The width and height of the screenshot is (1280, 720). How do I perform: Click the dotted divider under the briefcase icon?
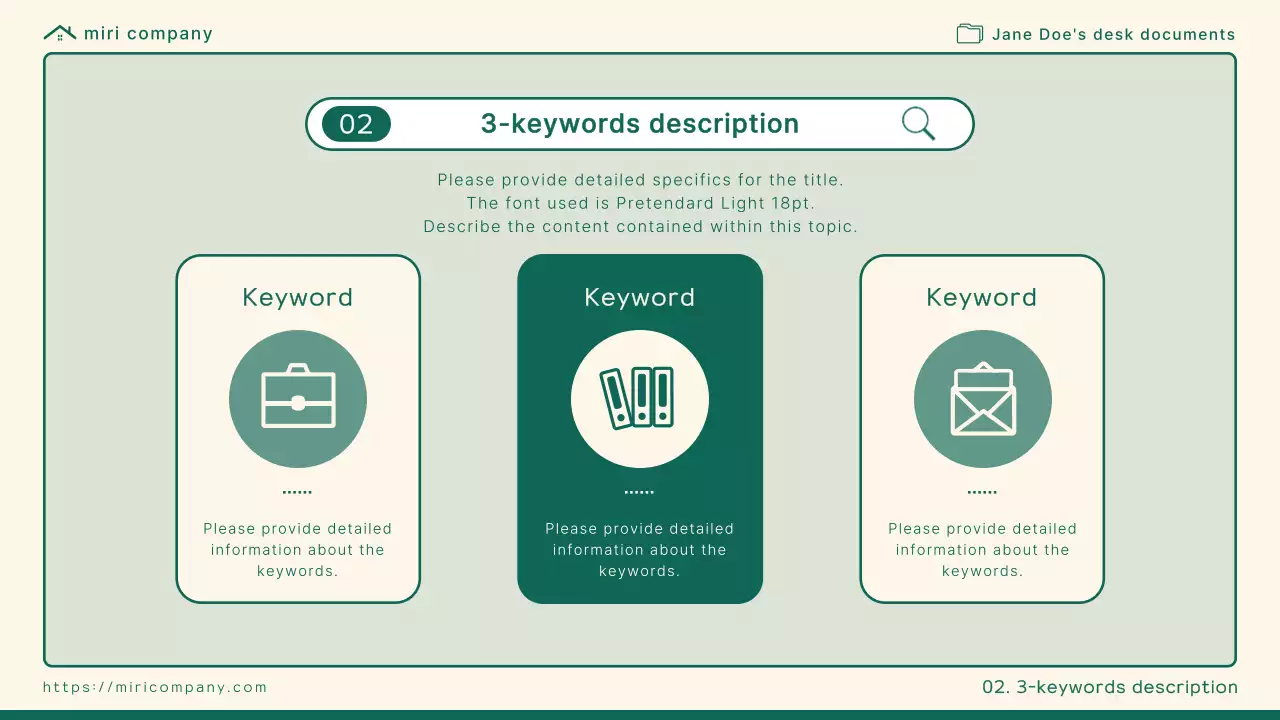[298, 492]
